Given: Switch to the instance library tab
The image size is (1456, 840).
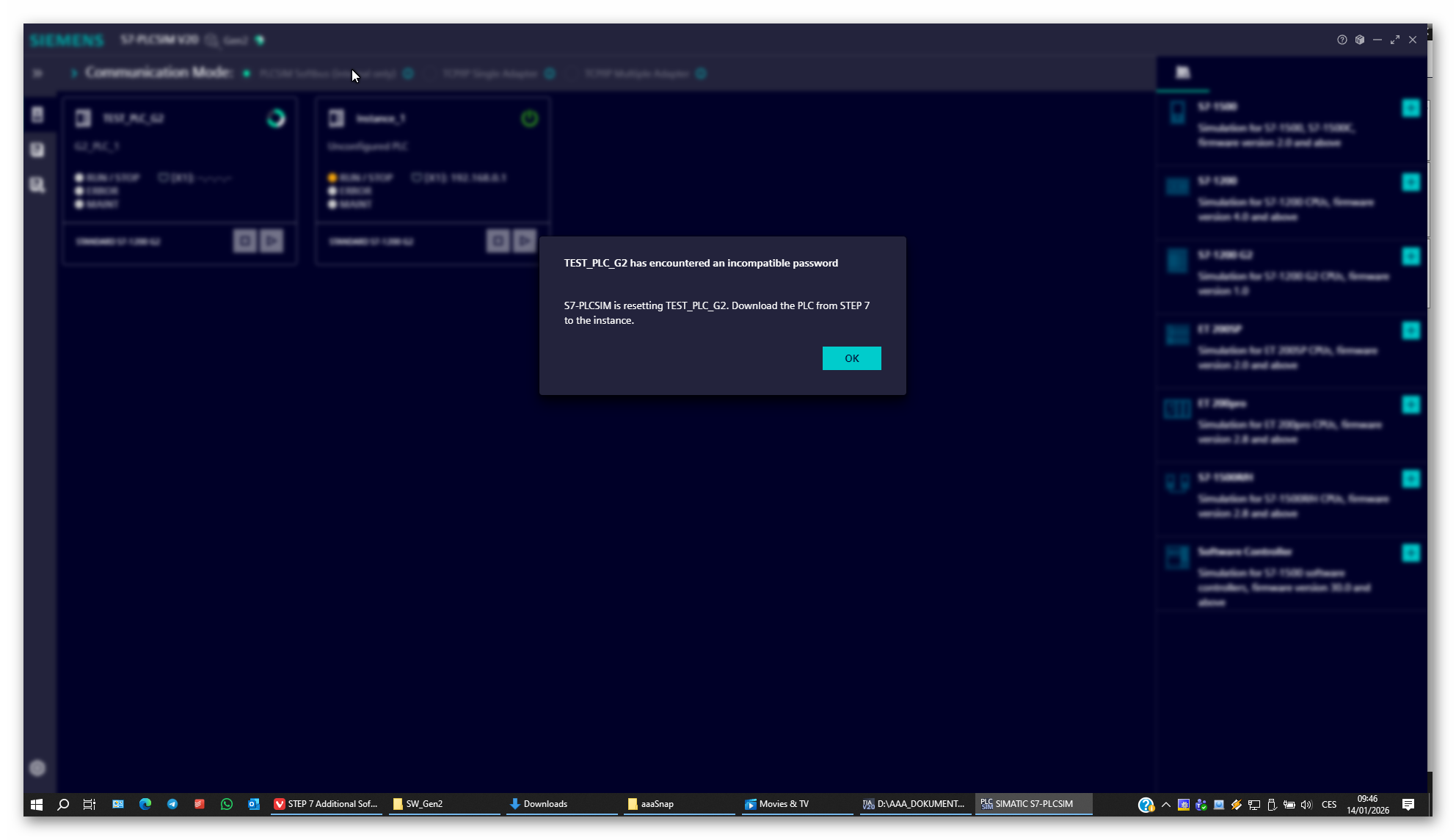Looking at the screenshot, I should point(1182,73).
